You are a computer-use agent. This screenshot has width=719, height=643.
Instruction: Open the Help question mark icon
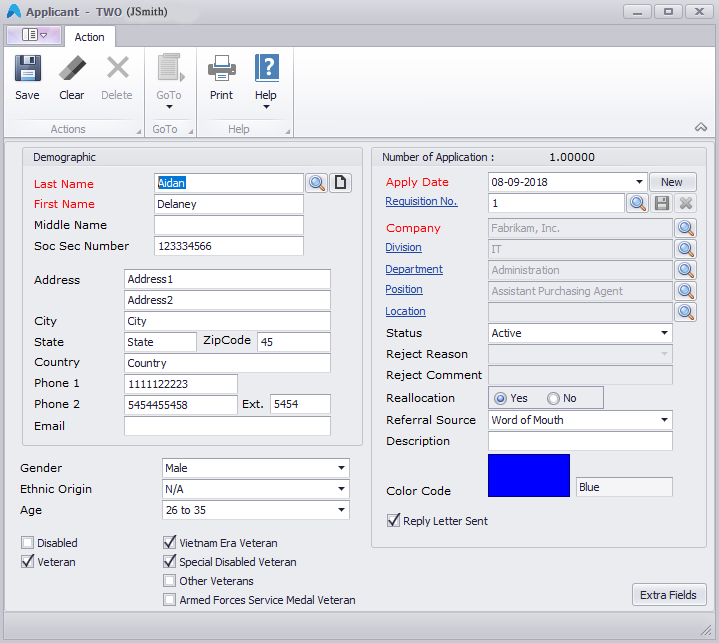pyautogui.click(x=266, y=68)
